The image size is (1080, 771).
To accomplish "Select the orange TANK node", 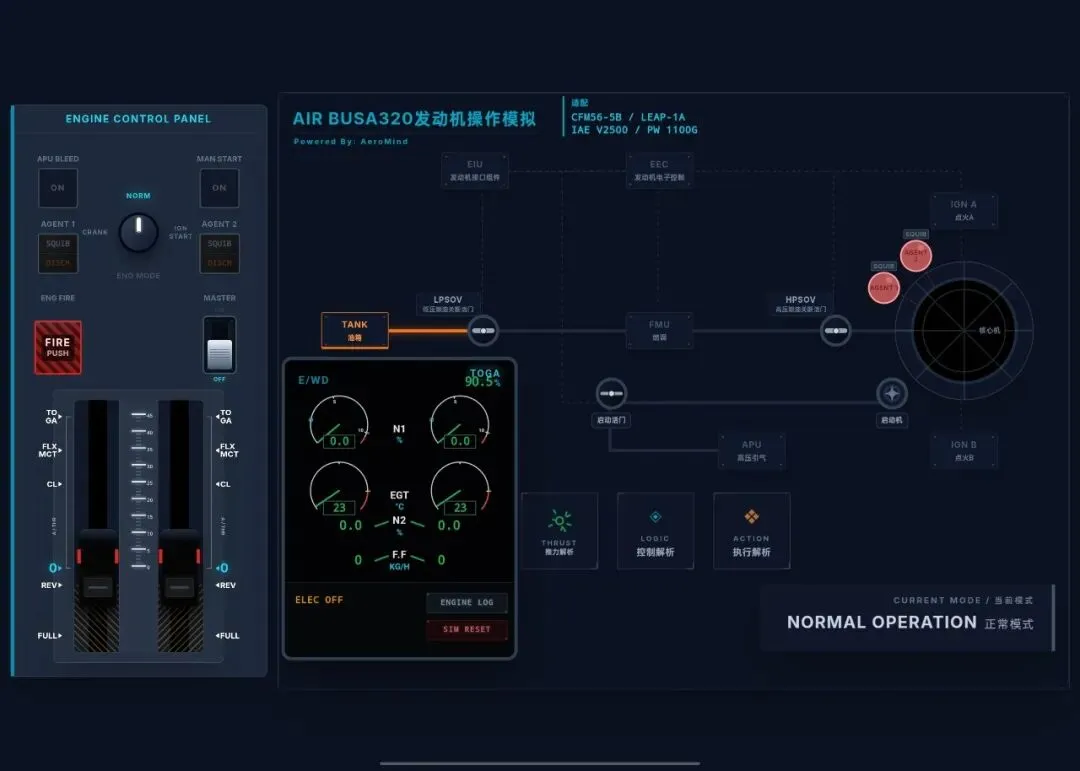I will [355, 331].
